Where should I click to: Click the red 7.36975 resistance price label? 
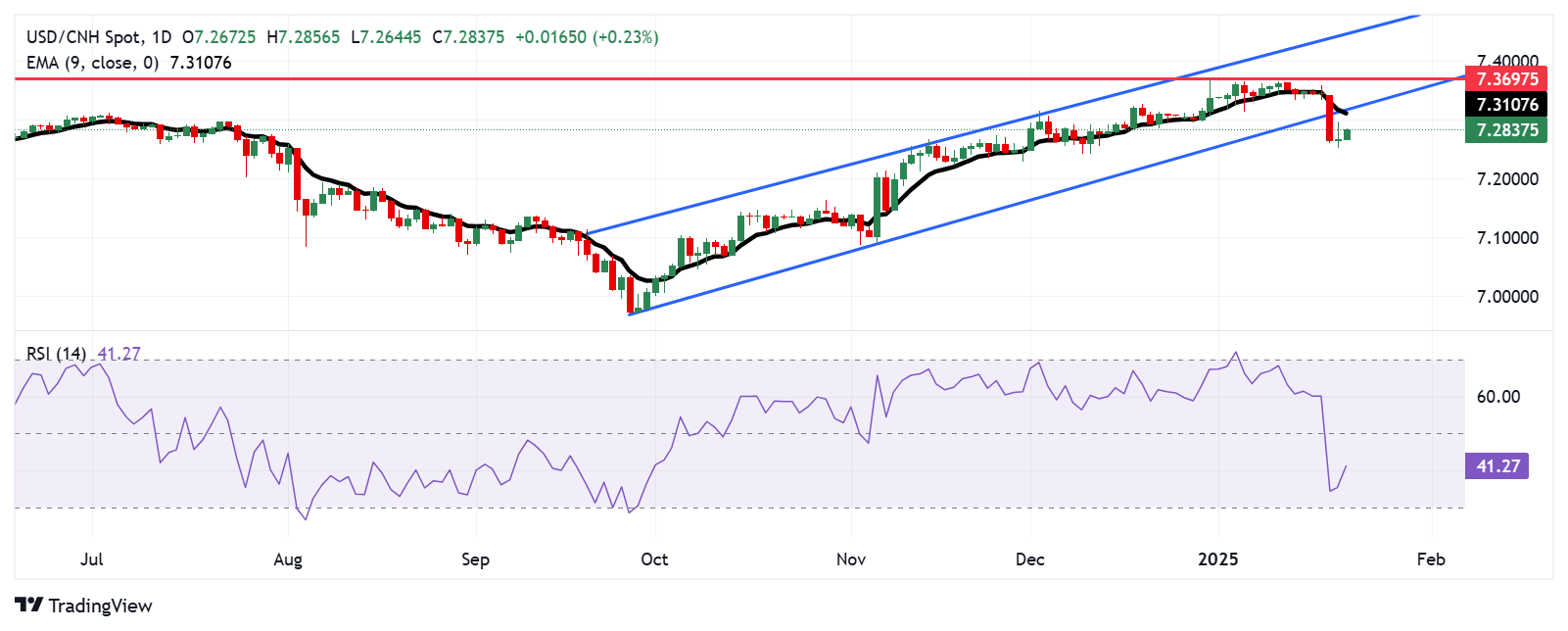coord(1507,79)
